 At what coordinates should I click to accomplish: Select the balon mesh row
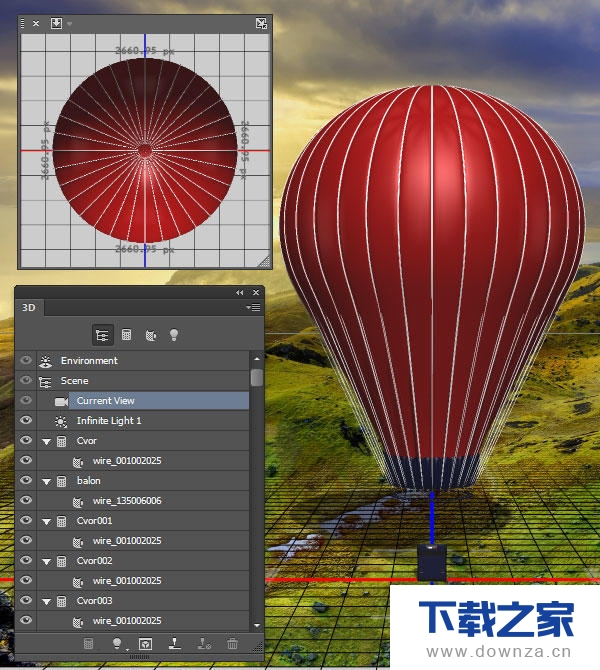[143, 481]
